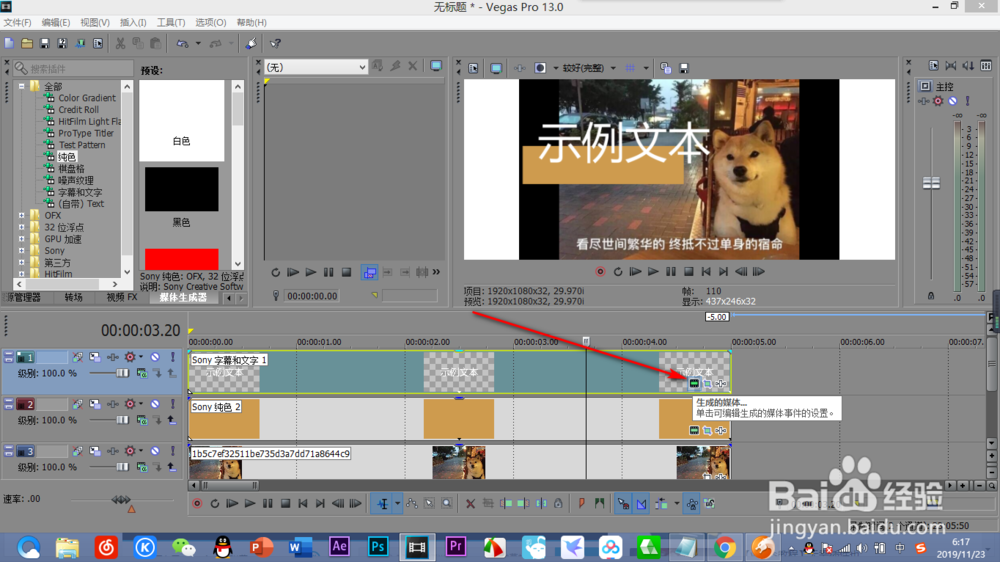Viewport: 1000px width, 562px height.
Task: Toggle solo on track 3
Action: coord(173,452)
